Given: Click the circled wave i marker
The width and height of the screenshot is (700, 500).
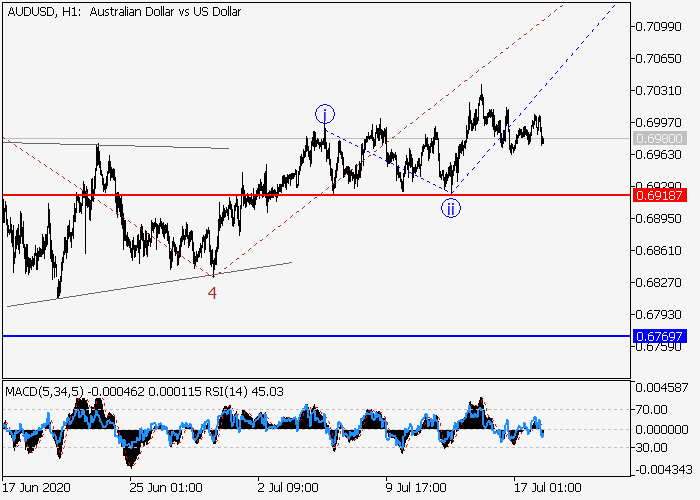Looking at the screenshot, I should point(324,114).
